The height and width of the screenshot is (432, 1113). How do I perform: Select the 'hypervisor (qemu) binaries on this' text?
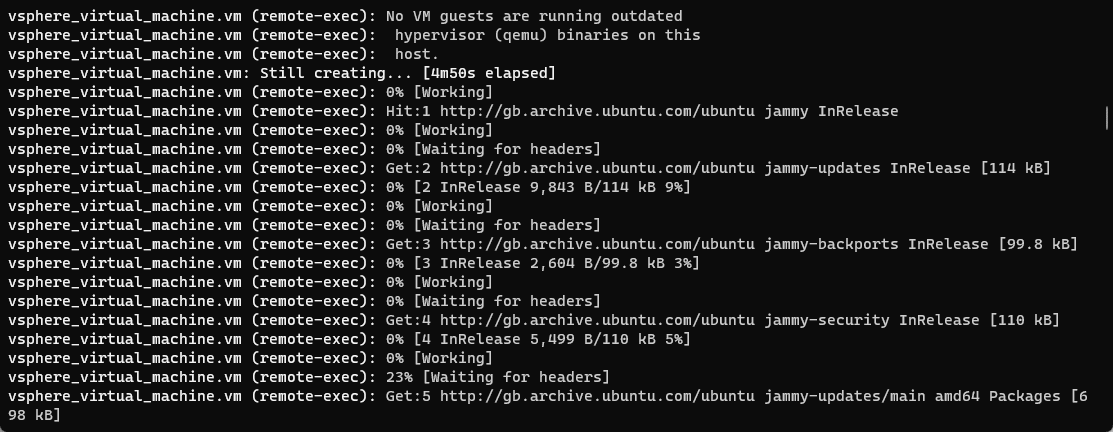pyautogui.click(x=547, y=35)
